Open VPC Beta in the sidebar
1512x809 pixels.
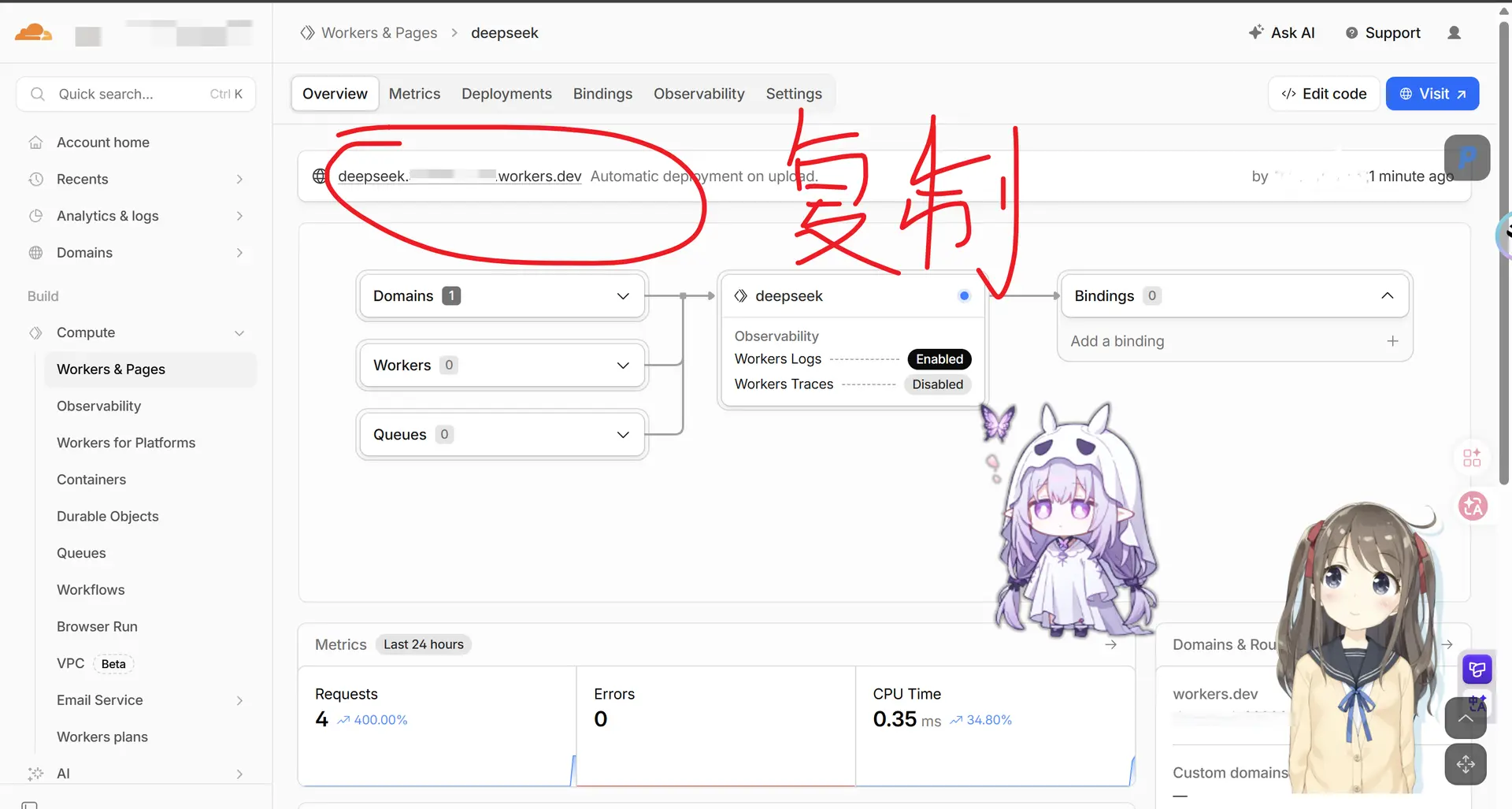(94, 663)
